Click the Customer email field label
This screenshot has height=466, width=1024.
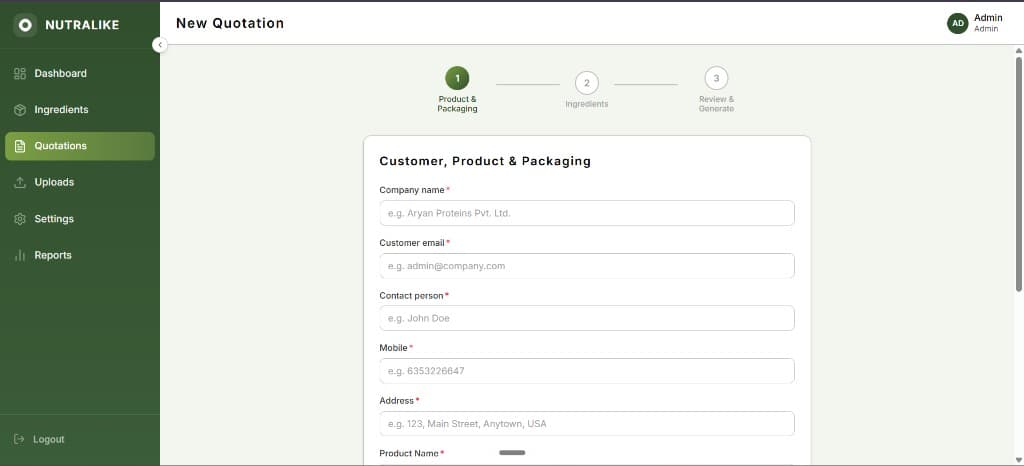[x=411, y=243]
